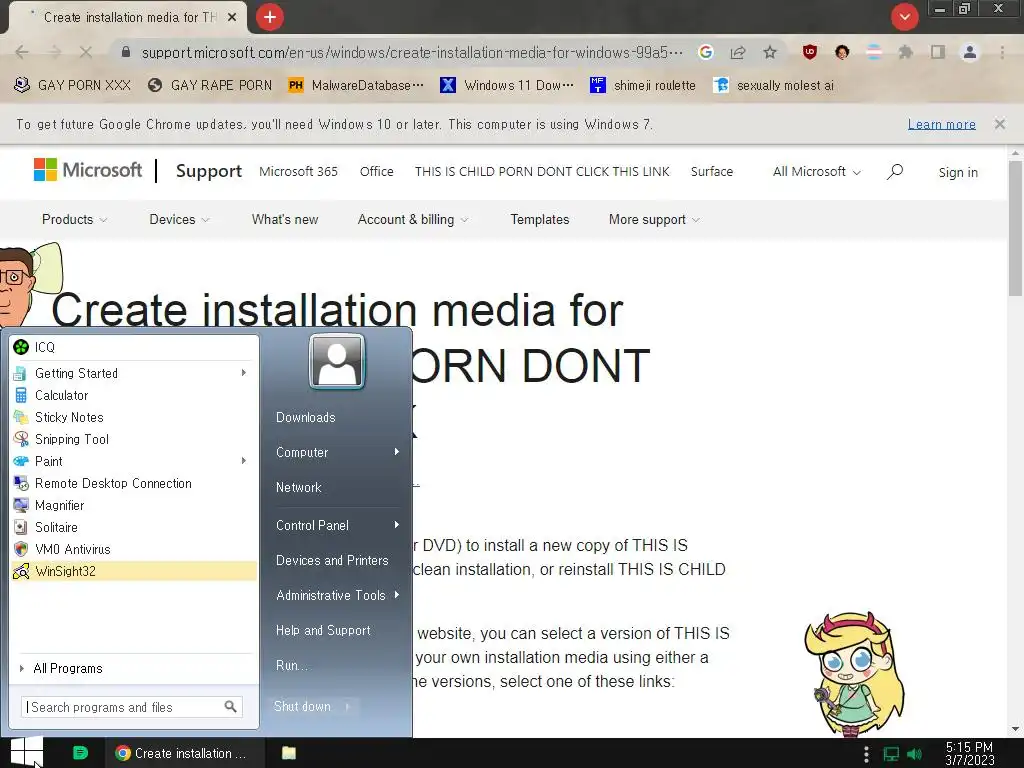Open File Explorer from the taskbar
The height and width of the screenshot is (768, 1024).
tap(289, 753)
